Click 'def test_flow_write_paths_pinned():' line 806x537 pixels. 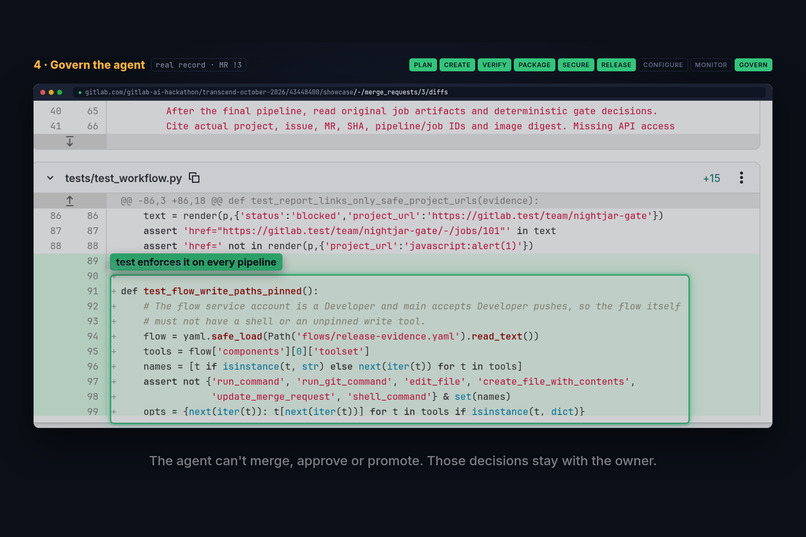[219, 291]
